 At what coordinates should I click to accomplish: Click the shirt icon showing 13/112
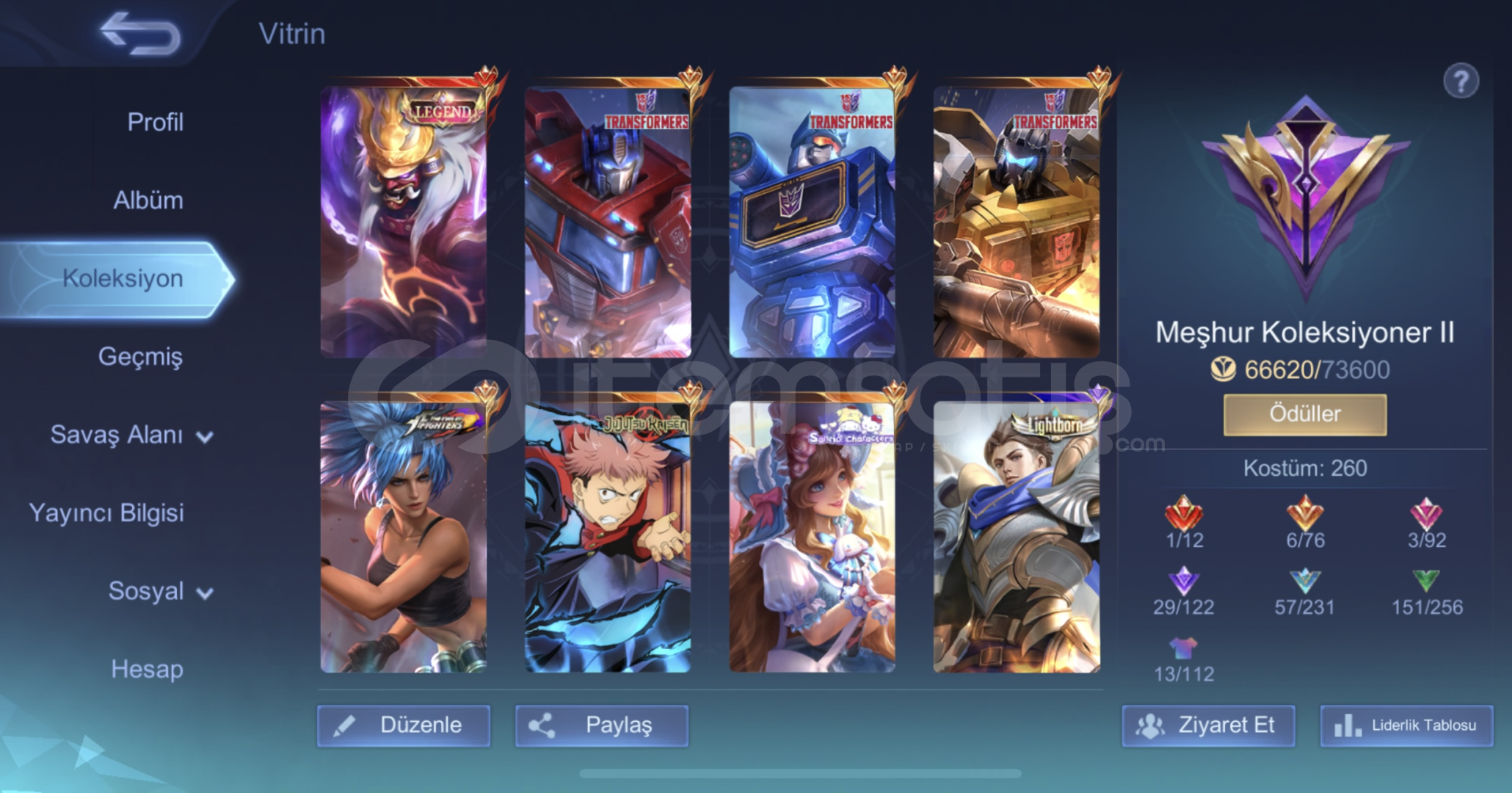1183,648
